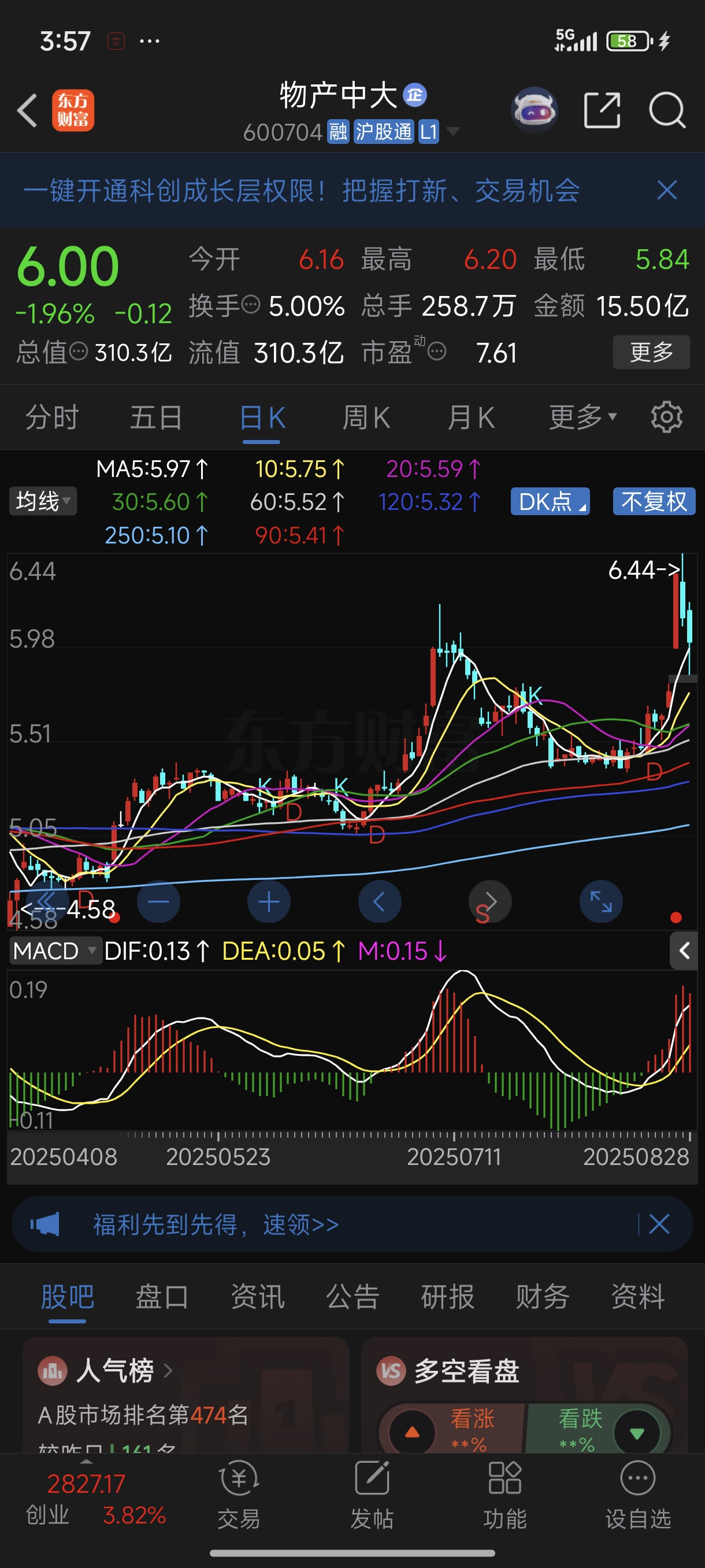Tap the A股市场排名第474名 text

click(x=143, y=1415)
